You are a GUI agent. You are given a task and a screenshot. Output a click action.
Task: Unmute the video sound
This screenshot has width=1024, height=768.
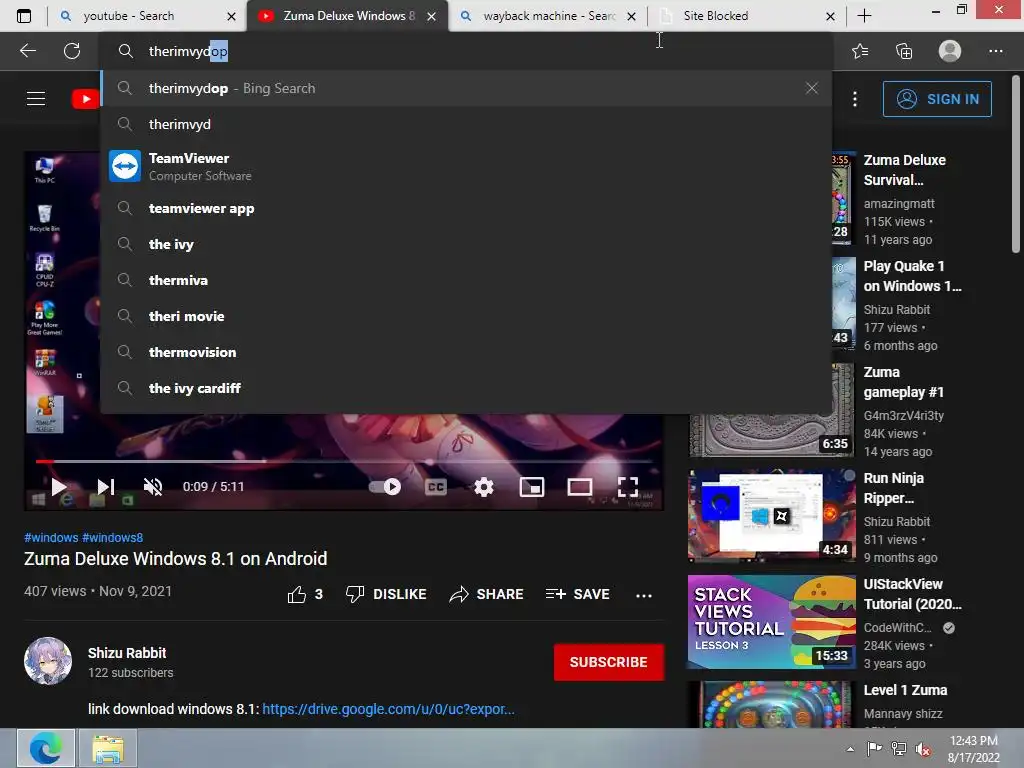pyautogui.click(x=153, y=487)
